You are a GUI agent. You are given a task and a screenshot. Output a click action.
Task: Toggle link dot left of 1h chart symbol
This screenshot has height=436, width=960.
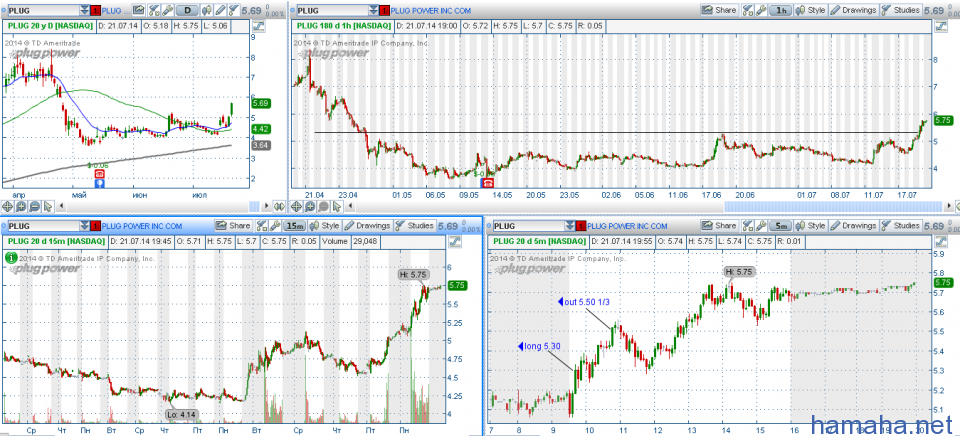[x=293, y=10]
